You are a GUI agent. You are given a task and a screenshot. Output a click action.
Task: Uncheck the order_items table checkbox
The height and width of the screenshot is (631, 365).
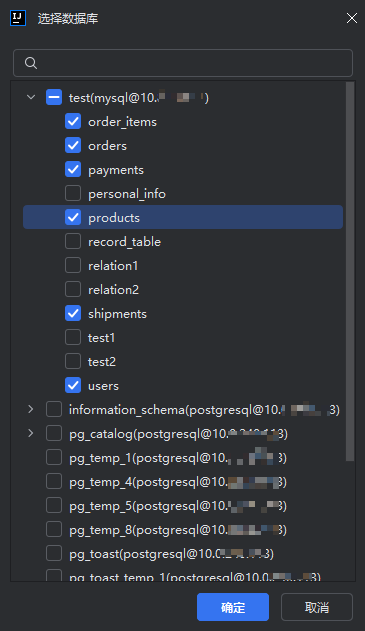tap(73, 122)
